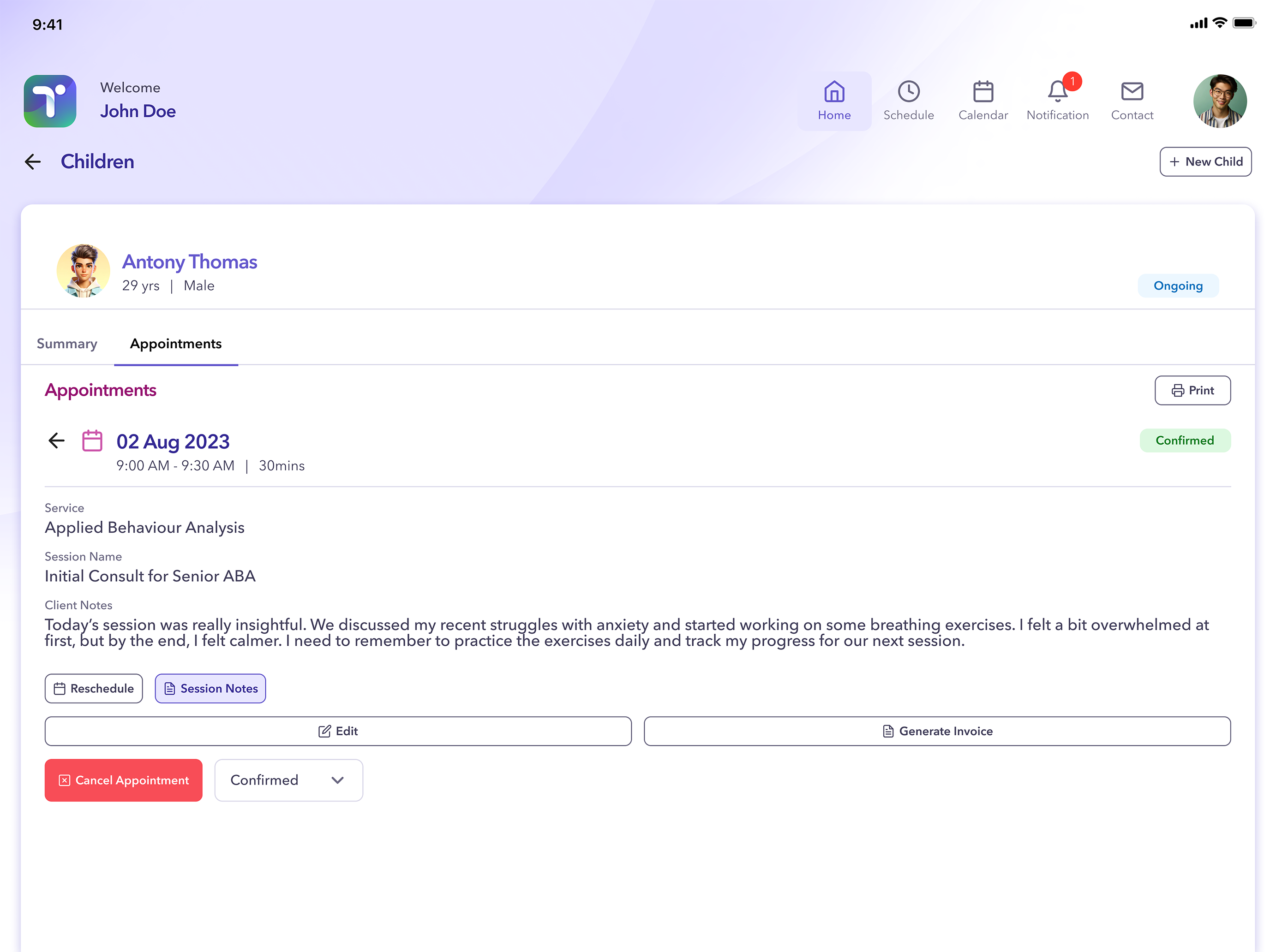Click the 30mins duration text
This screenshot has width=1270, height=952.
coord(282,466)
